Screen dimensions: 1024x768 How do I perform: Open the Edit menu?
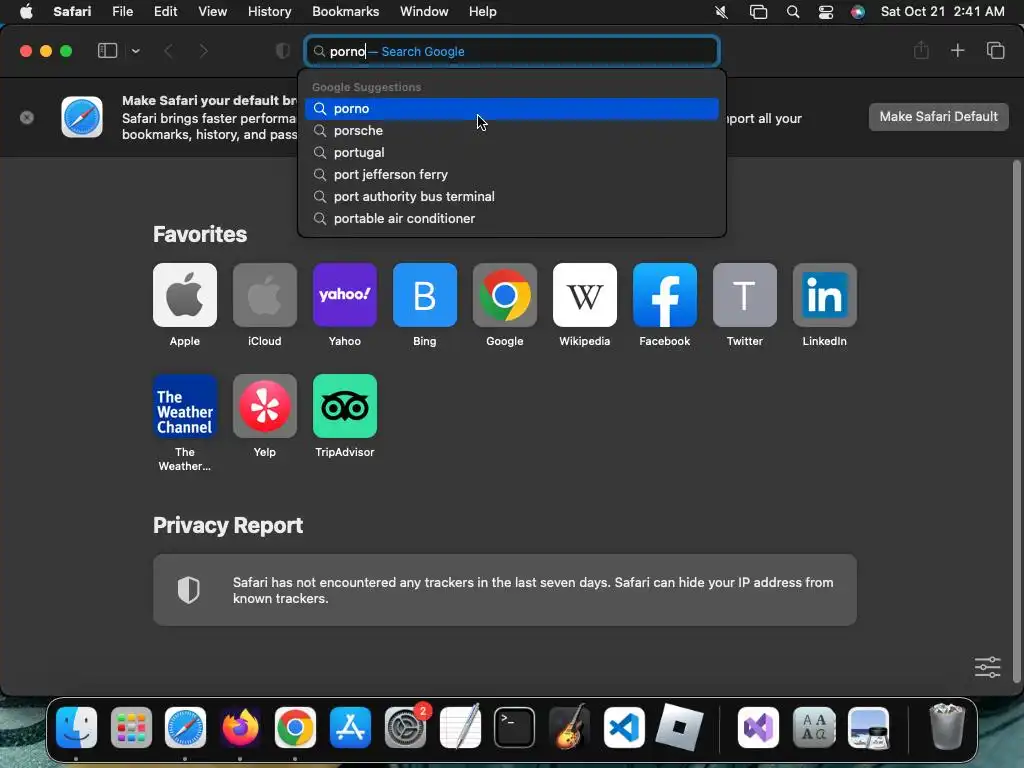pyautogui.click(x=165, y=12)
